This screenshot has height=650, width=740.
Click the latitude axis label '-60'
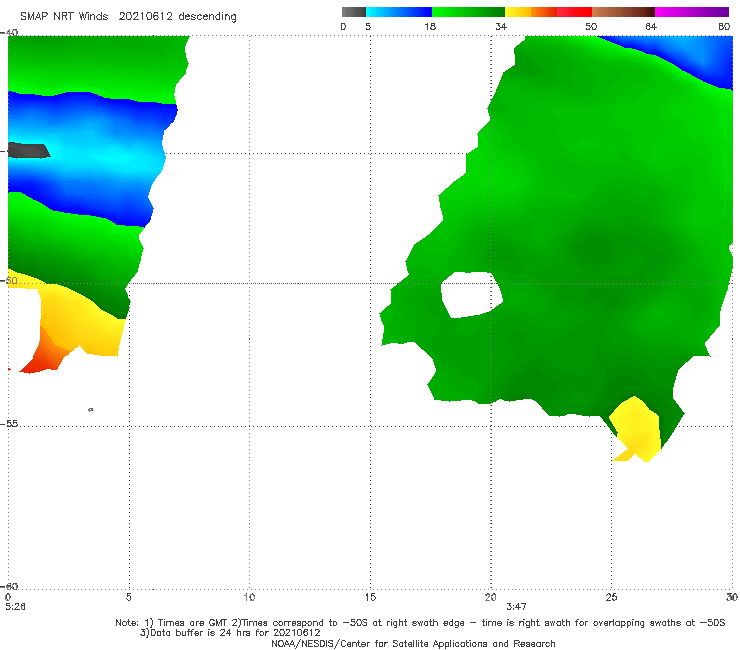[x=9, y=586]
